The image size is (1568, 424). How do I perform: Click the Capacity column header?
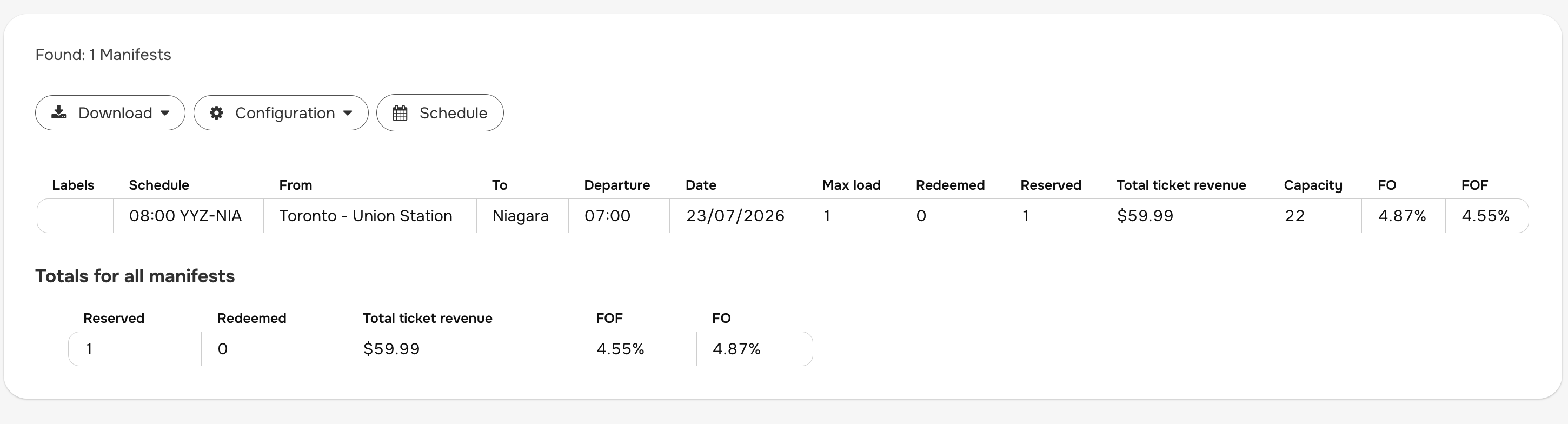click(x=1313, y=185)
